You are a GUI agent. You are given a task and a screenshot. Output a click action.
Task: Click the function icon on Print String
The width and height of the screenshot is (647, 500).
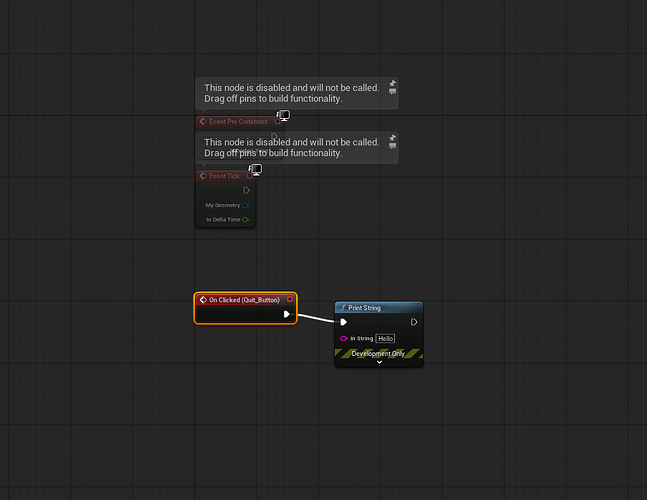click(342, 308)
